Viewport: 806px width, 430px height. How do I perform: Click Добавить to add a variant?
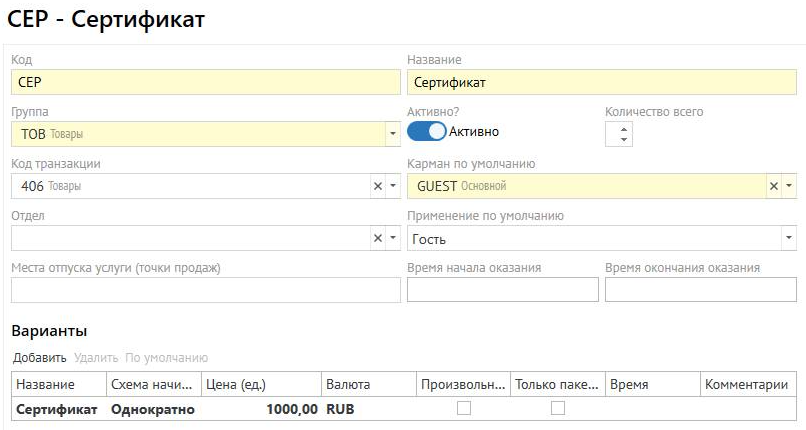[x=39, y=358]
